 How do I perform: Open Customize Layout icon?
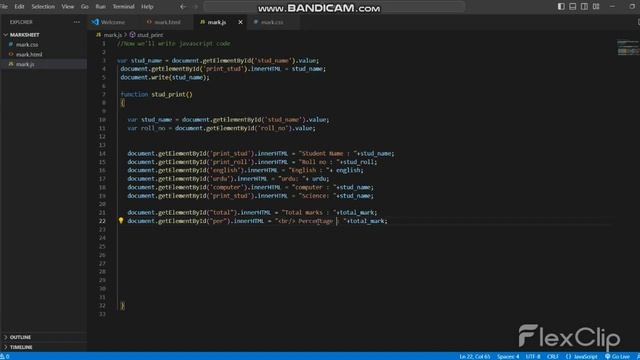click(x=596, y=7)
